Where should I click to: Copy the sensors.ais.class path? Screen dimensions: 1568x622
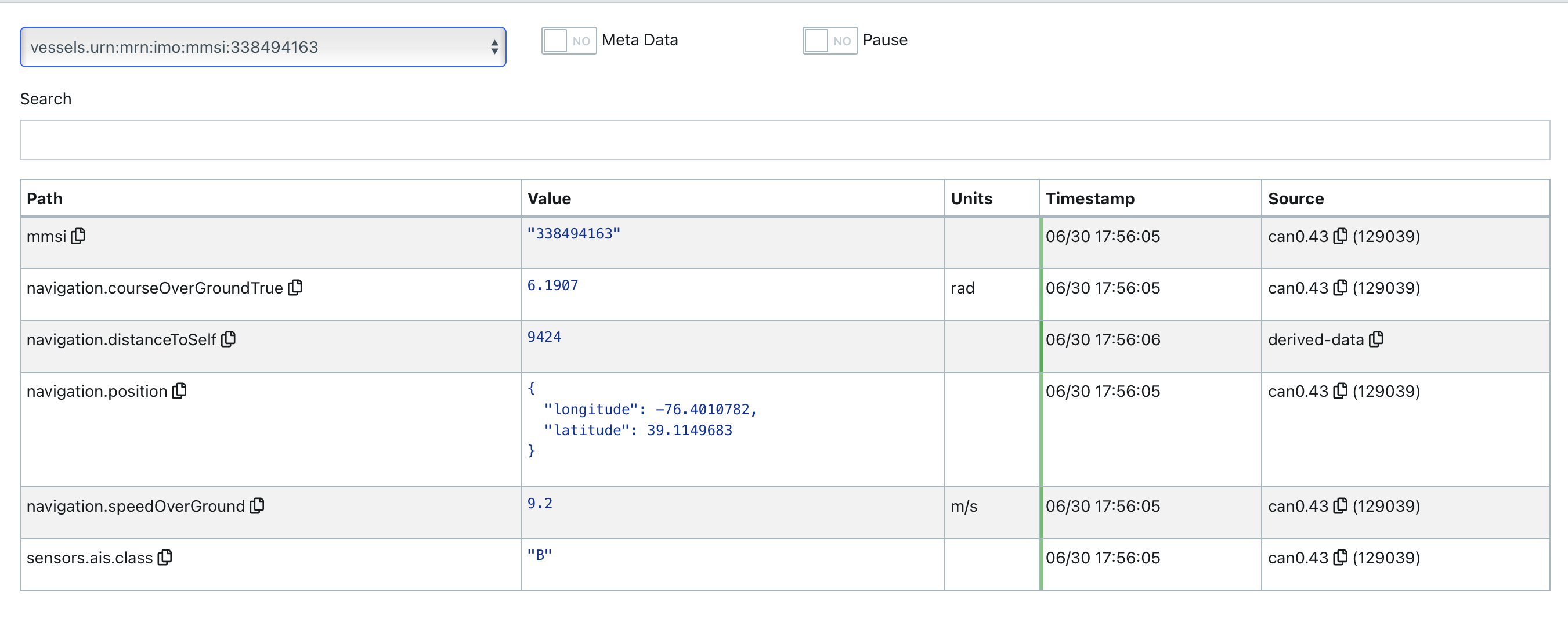(165, 558)
